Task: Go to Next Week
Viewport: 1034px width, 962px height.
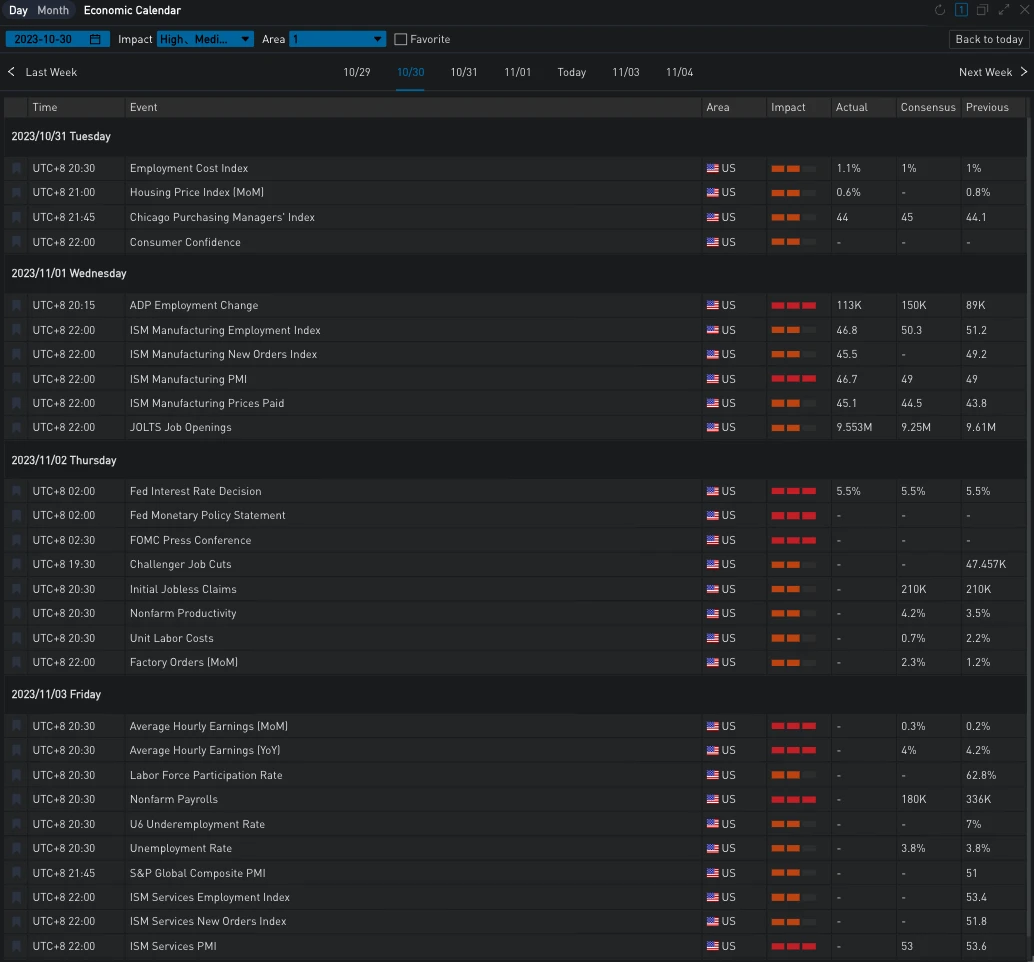Action: coord(993,72)
